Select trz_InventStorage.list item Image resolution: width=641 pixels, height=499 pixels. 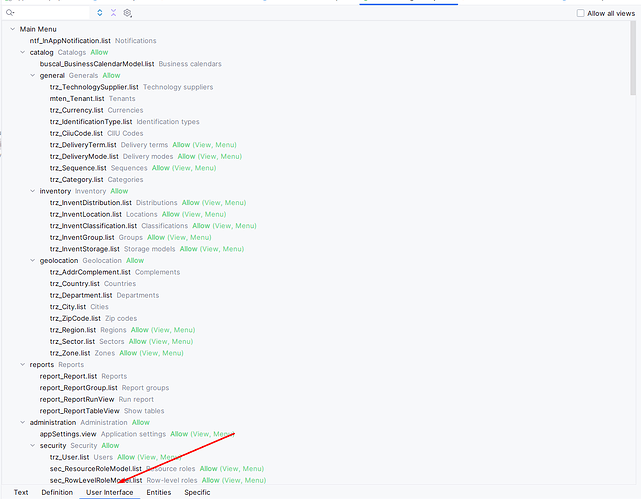(85, 249)
